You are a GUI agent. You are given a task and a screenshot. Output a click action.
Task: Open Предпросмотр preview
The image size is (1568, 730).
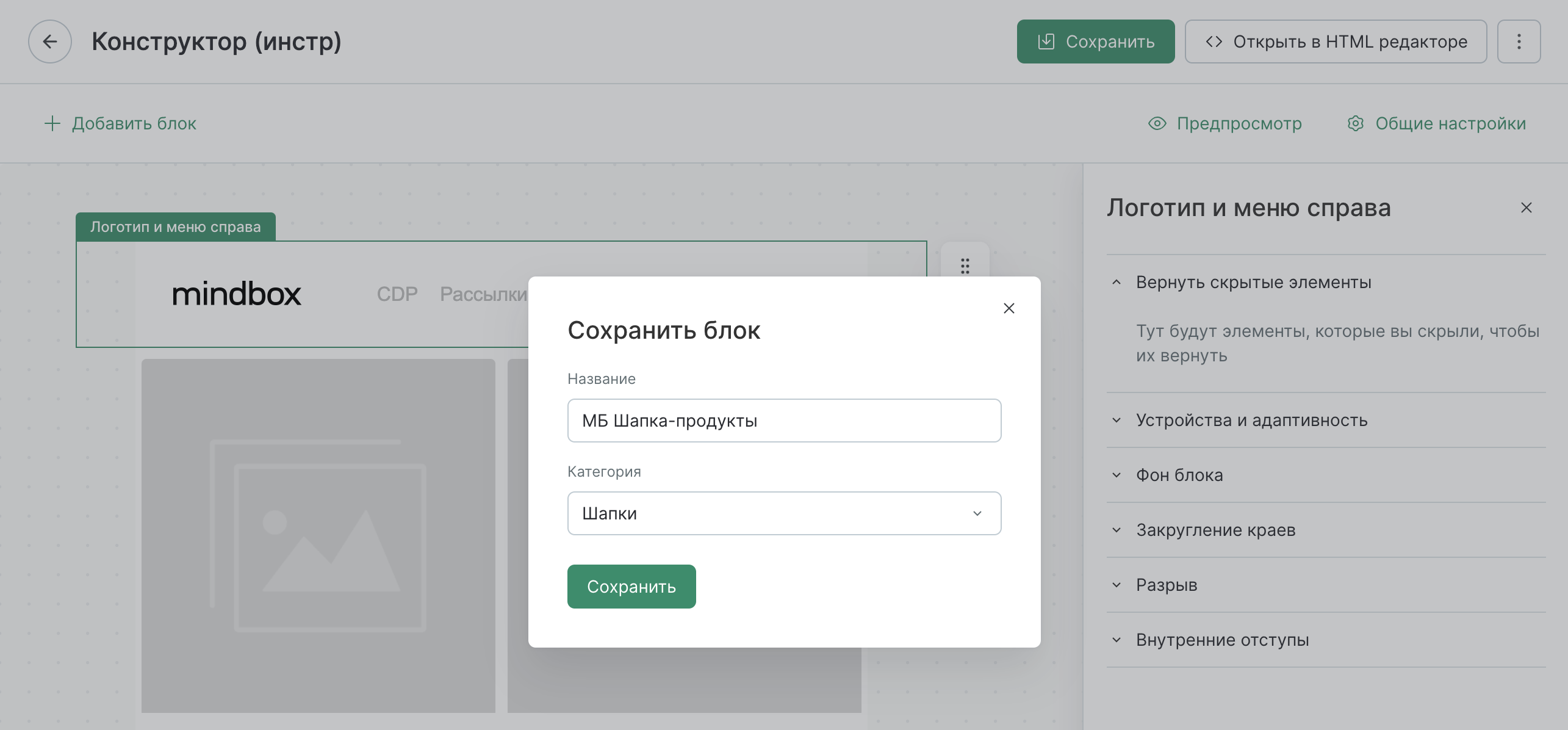coord(1225,123)
